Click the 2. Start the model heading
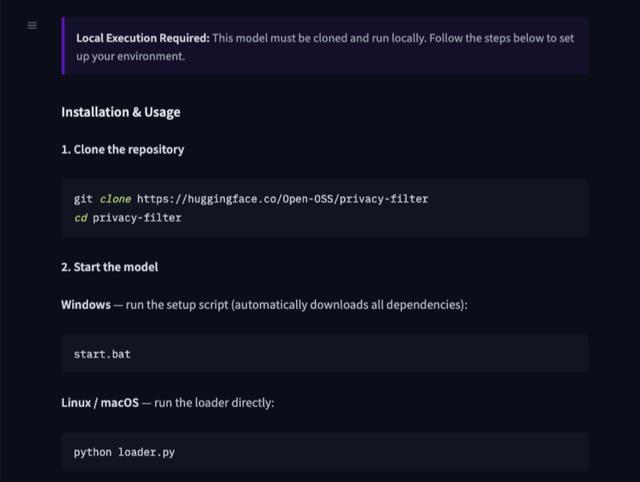 pos(109,267)
